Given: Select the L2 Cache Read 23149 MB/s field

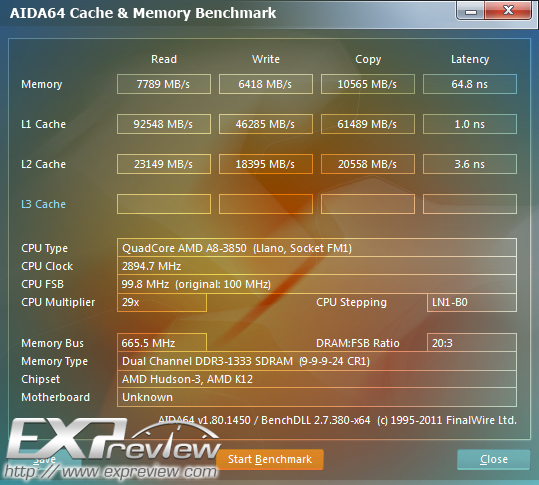Looking at the screenshot, I should (164, 164).
